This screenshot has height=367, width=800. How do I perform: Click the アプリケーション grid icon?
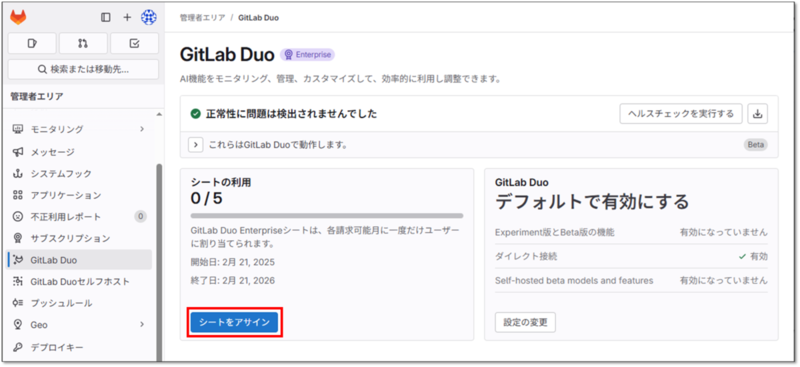coord(18,195)
